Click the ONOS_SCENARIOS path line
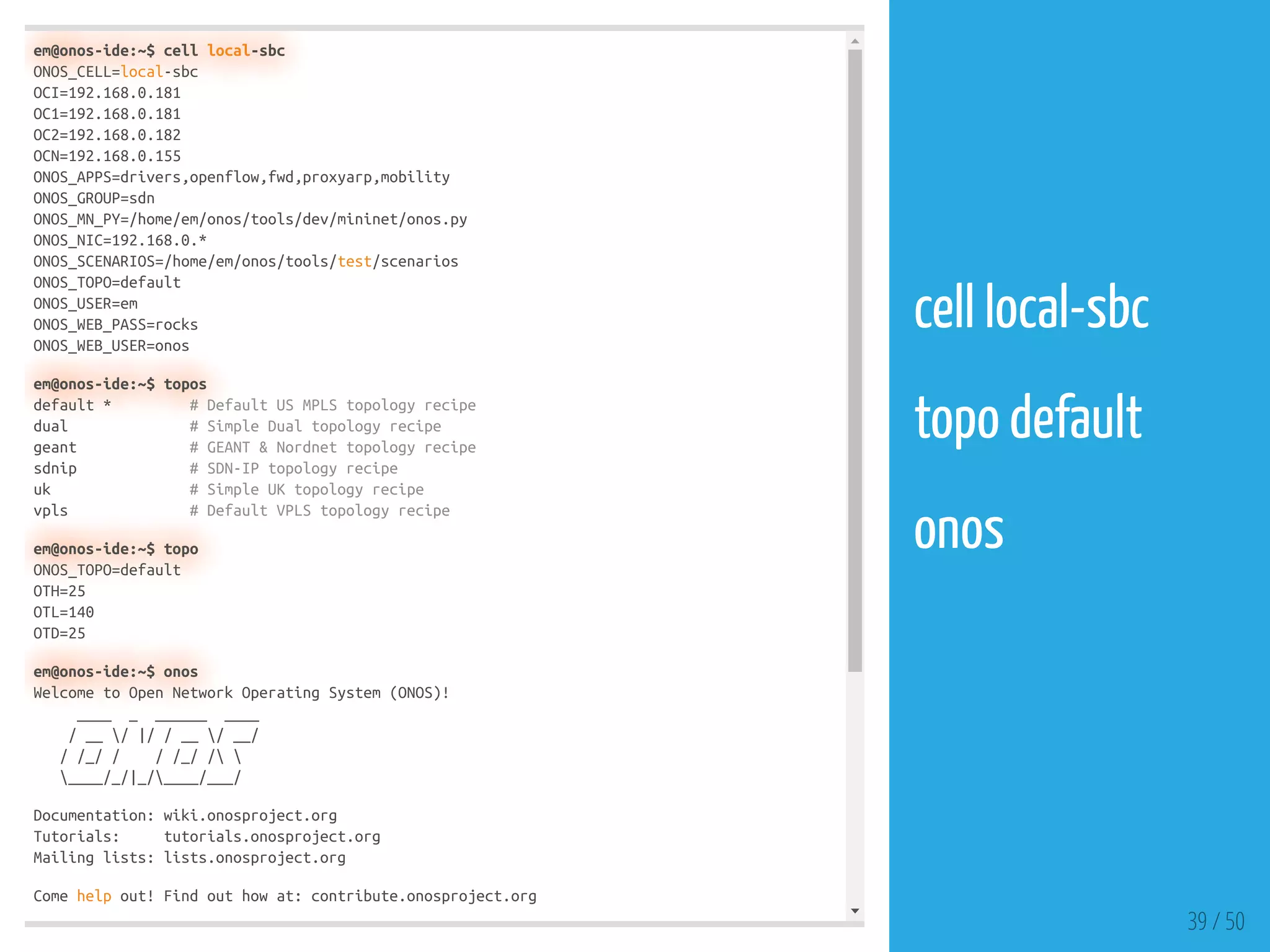The height and width of the screenshot is (952, 1270). click(x=246, y=262)
